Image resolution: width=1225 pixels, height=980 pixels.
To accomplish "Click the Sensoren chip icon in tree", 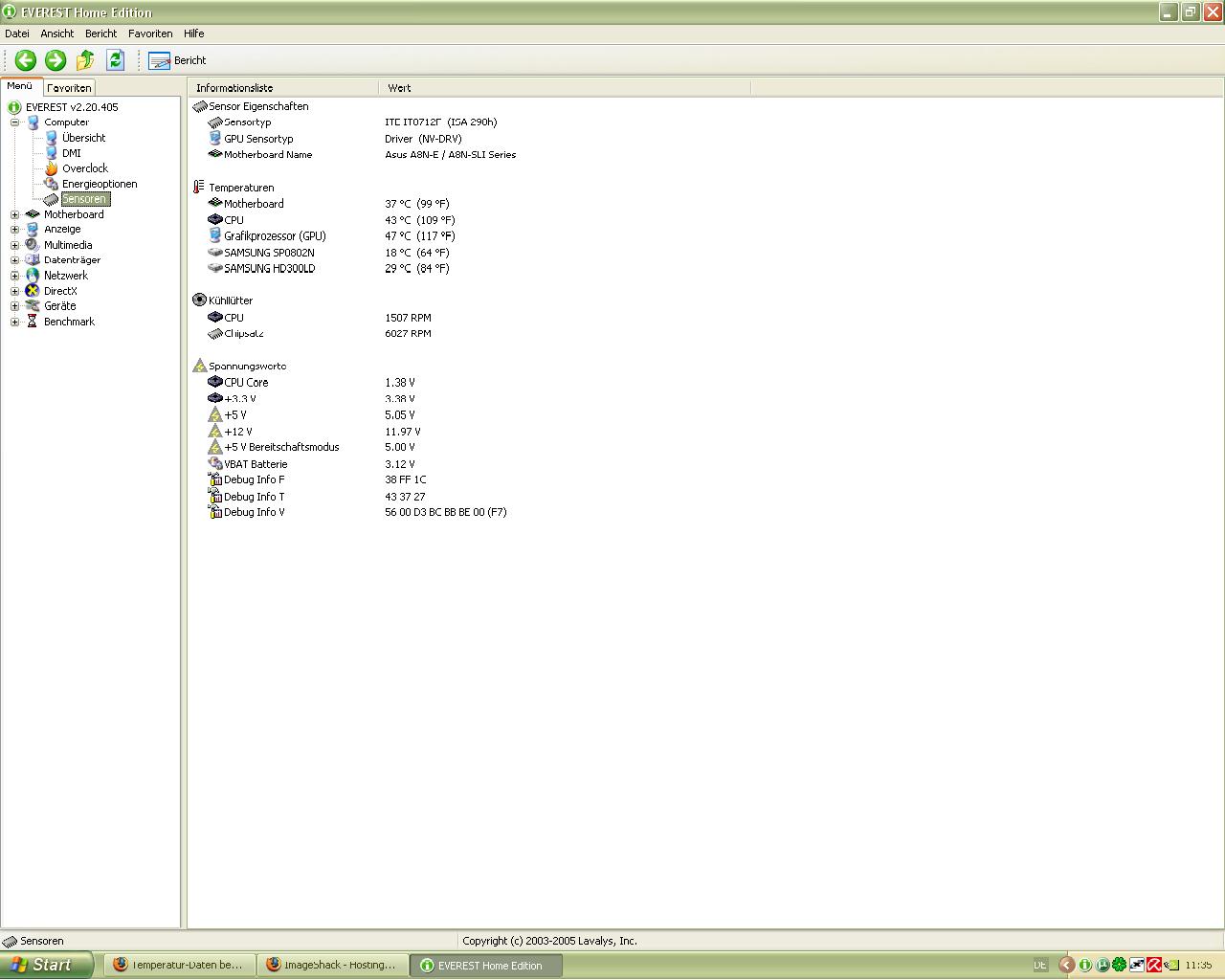I will (x=51, y=199).
